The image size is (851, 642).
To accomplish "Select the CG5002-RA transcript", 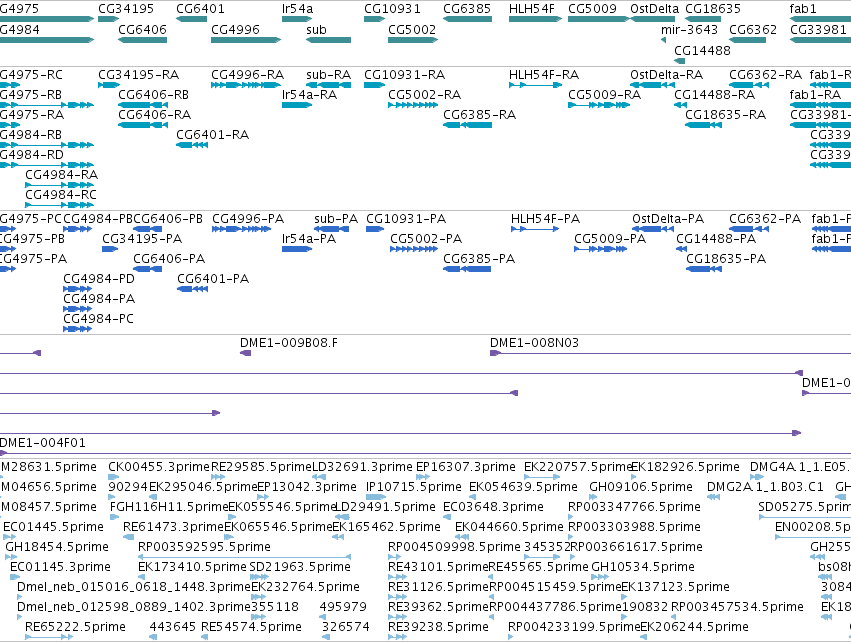I will tap(413, 105).
